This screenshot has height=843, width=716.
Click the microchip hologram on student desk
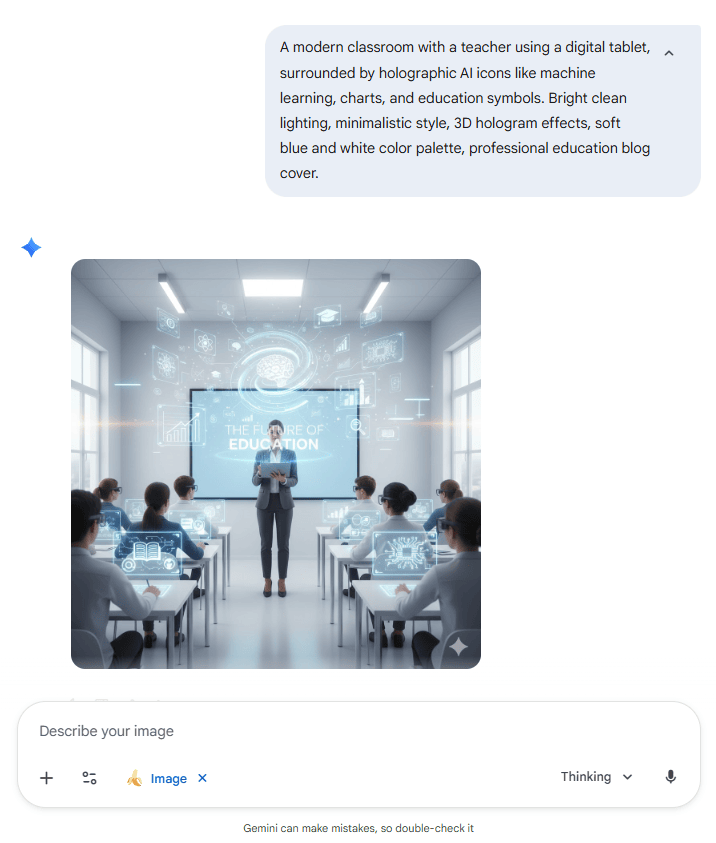(x=405, y=553)
